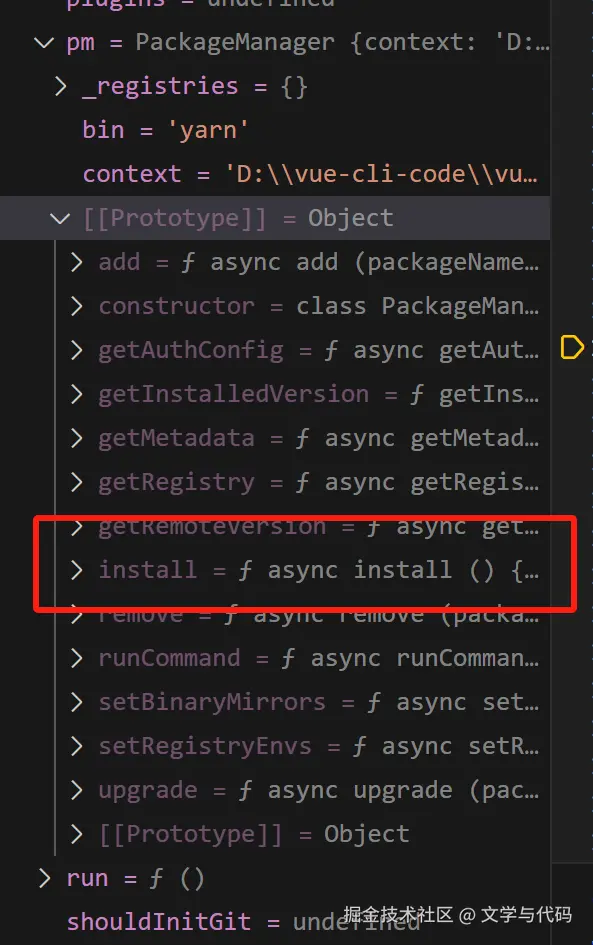Select the bin = 'yarn' variable row

tap(275, 130)
